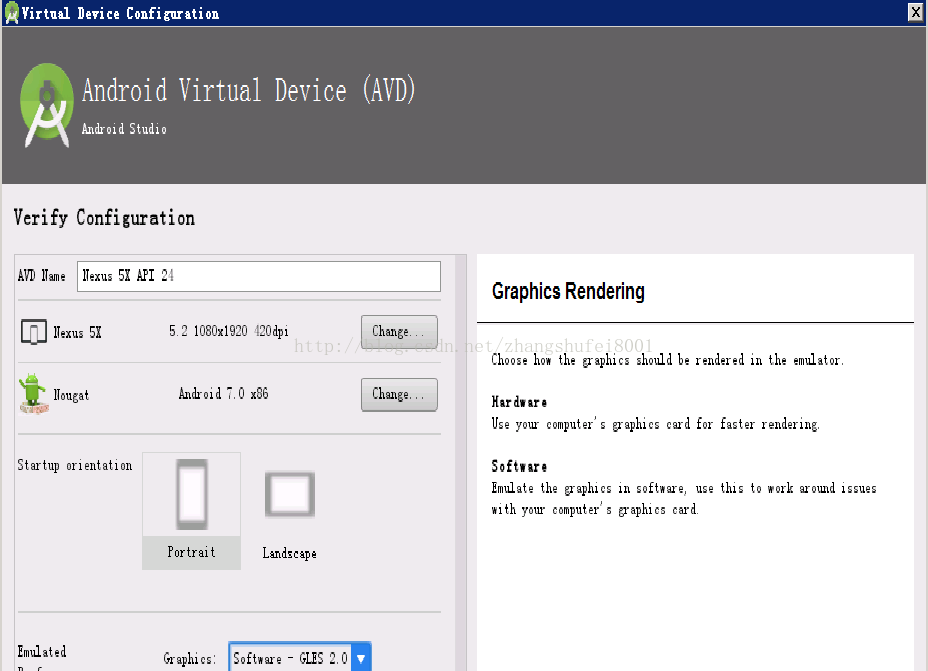928x671 pixels.
Task: Click the configuration panel vertical scrollbar
Action: (461, 463)
